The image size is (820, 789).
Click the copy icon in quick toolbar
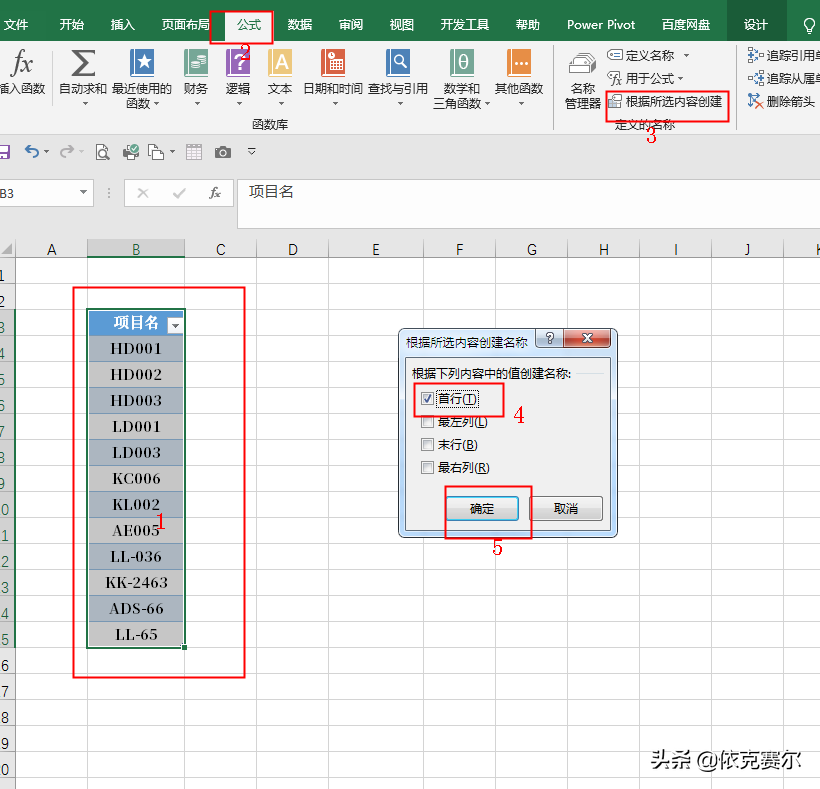tap(156, 152)
